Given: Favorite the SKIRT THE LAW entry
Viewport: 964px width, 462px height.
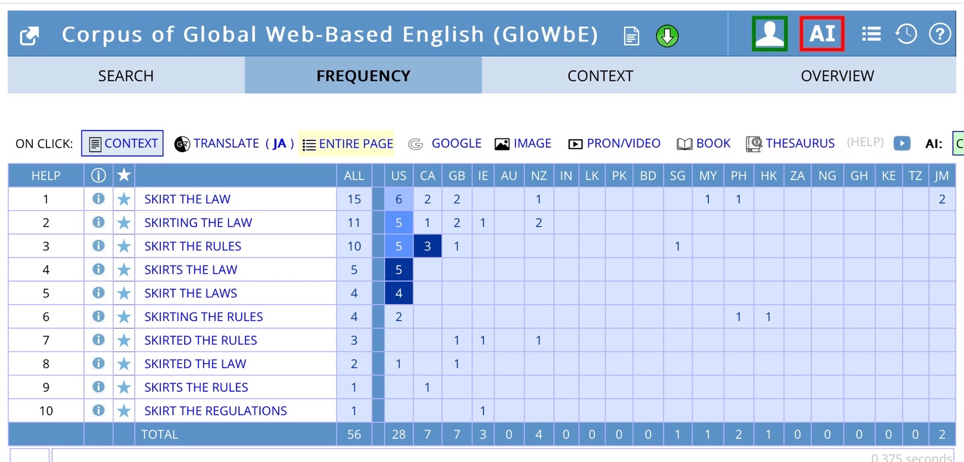Looking at the screenshot, I should [x=124, y=199].
